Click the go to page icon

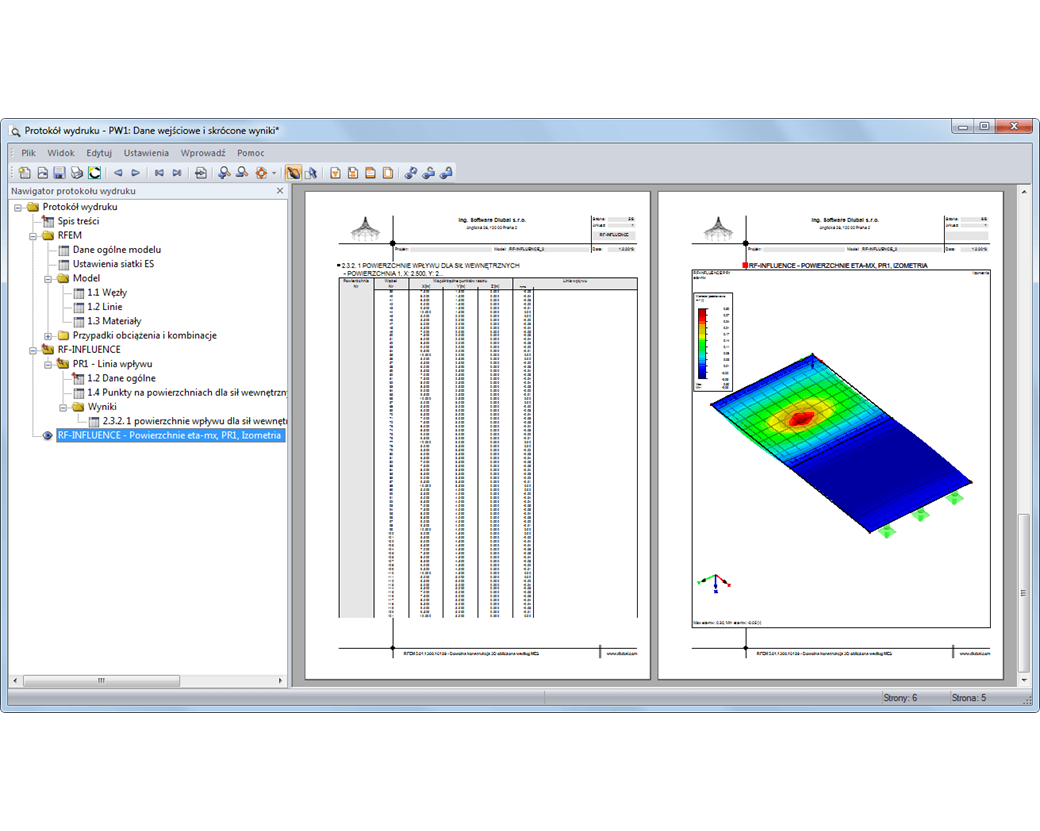200,173
